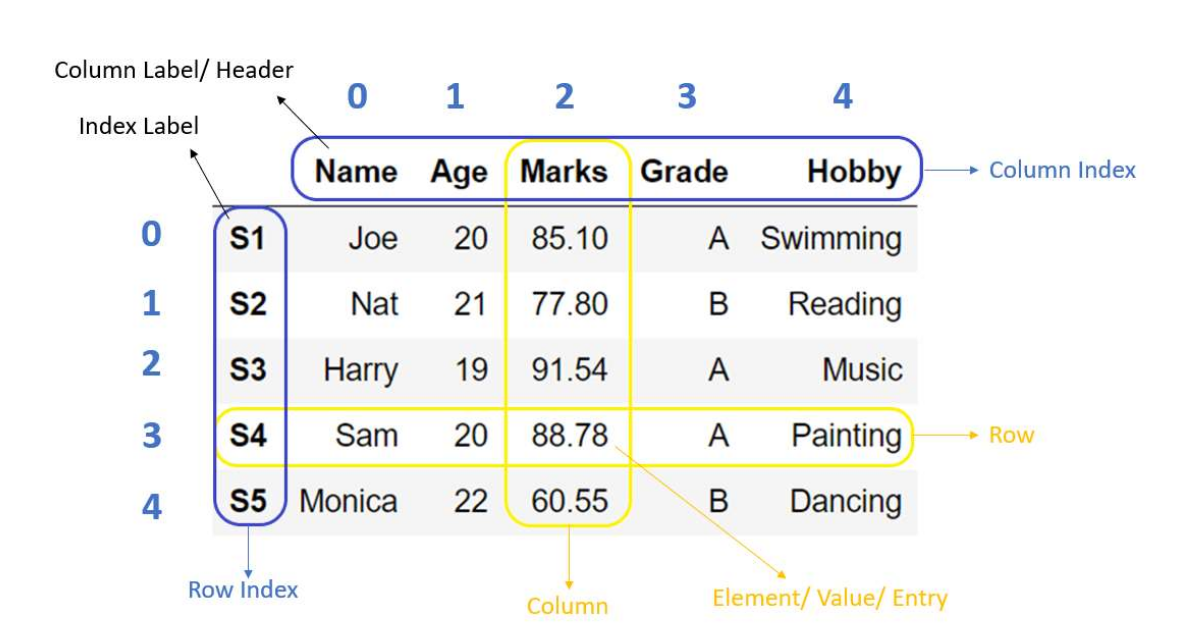Viewport: 1182px width, 632px height.
Task: Select the cell containing 88.78
Action: (569, 435)
